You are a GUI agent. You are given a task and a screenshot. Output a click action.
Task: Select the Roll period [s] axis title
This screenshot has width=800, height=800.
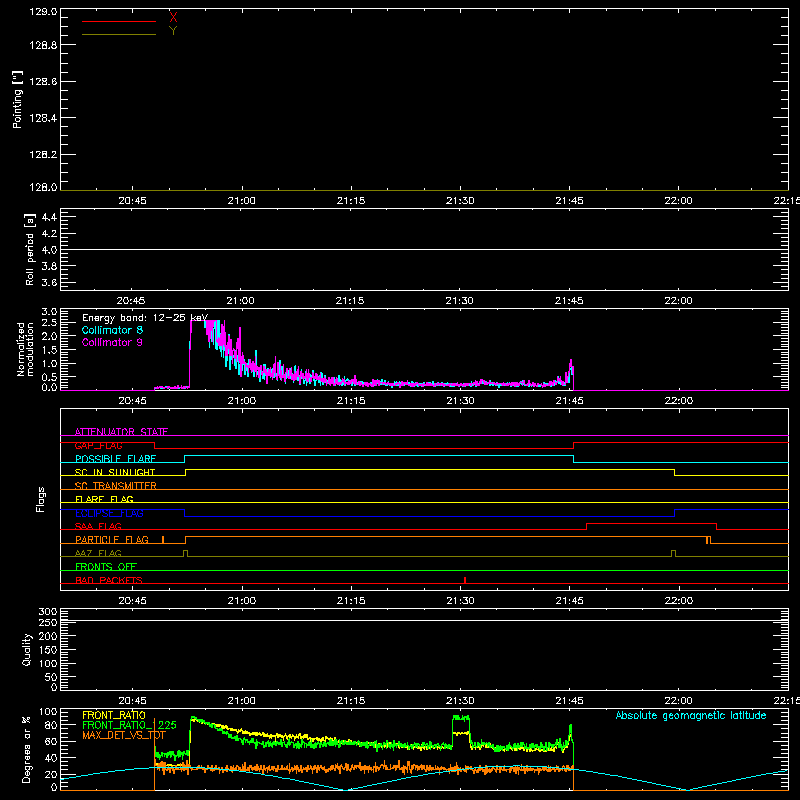tap(30, 249)
